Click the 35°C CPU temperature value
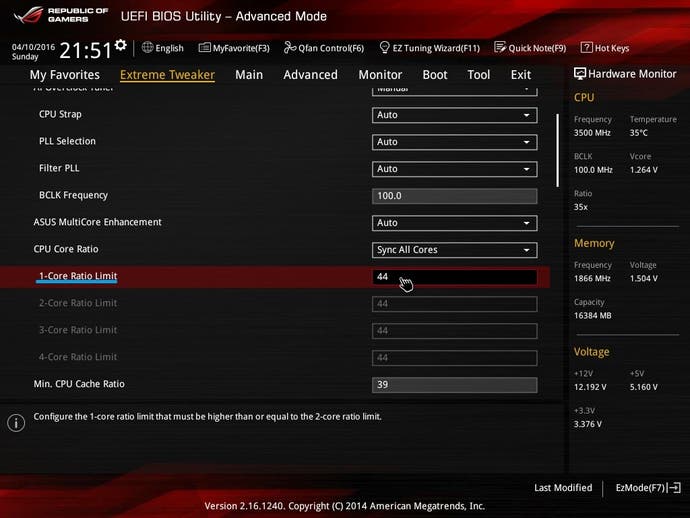This screenshot has height=518, width=690. 639,133
